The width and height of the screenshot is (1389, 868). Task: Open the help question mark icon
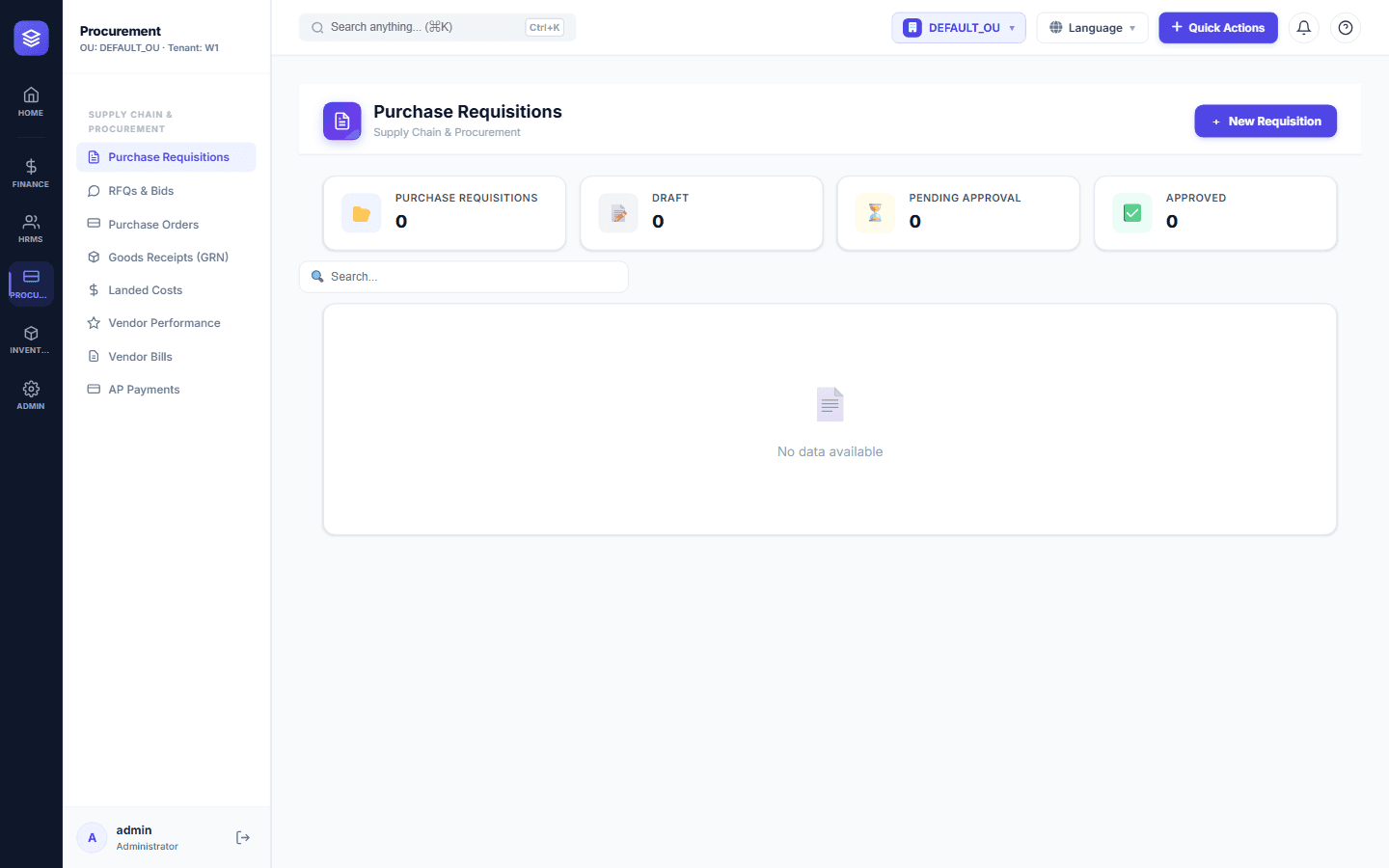tap(1346, 28)
